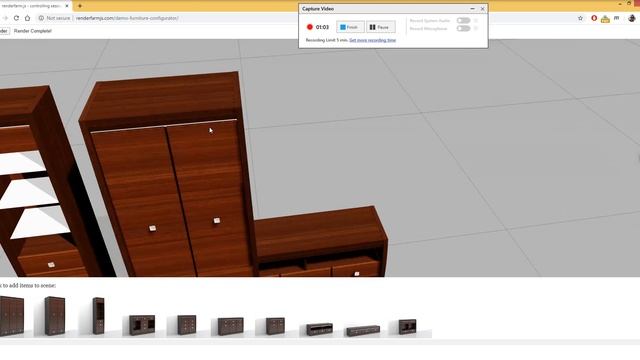
Task: Pause the video recording
Action: pos(380,27)
